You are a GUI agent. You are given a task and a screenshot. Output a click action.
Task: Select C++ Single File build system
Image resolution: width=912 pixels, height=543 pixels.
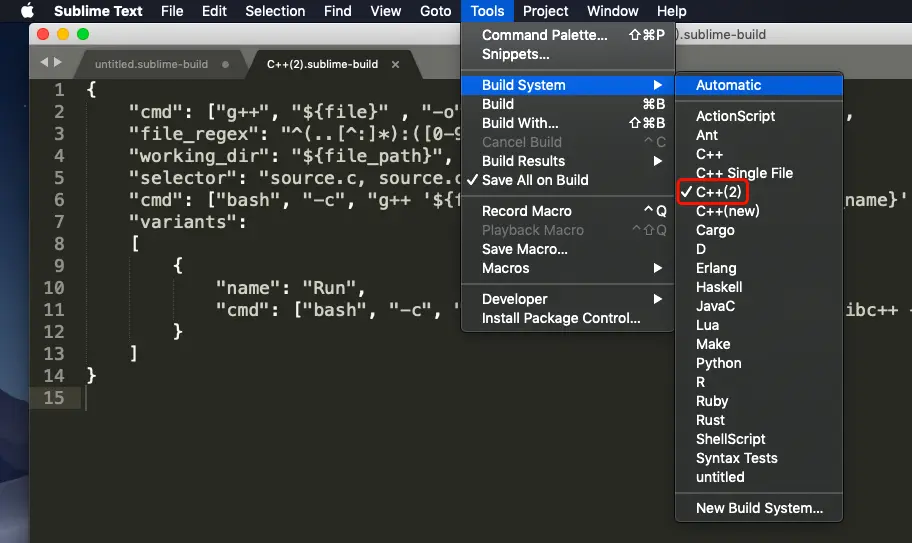pos(759,173)
